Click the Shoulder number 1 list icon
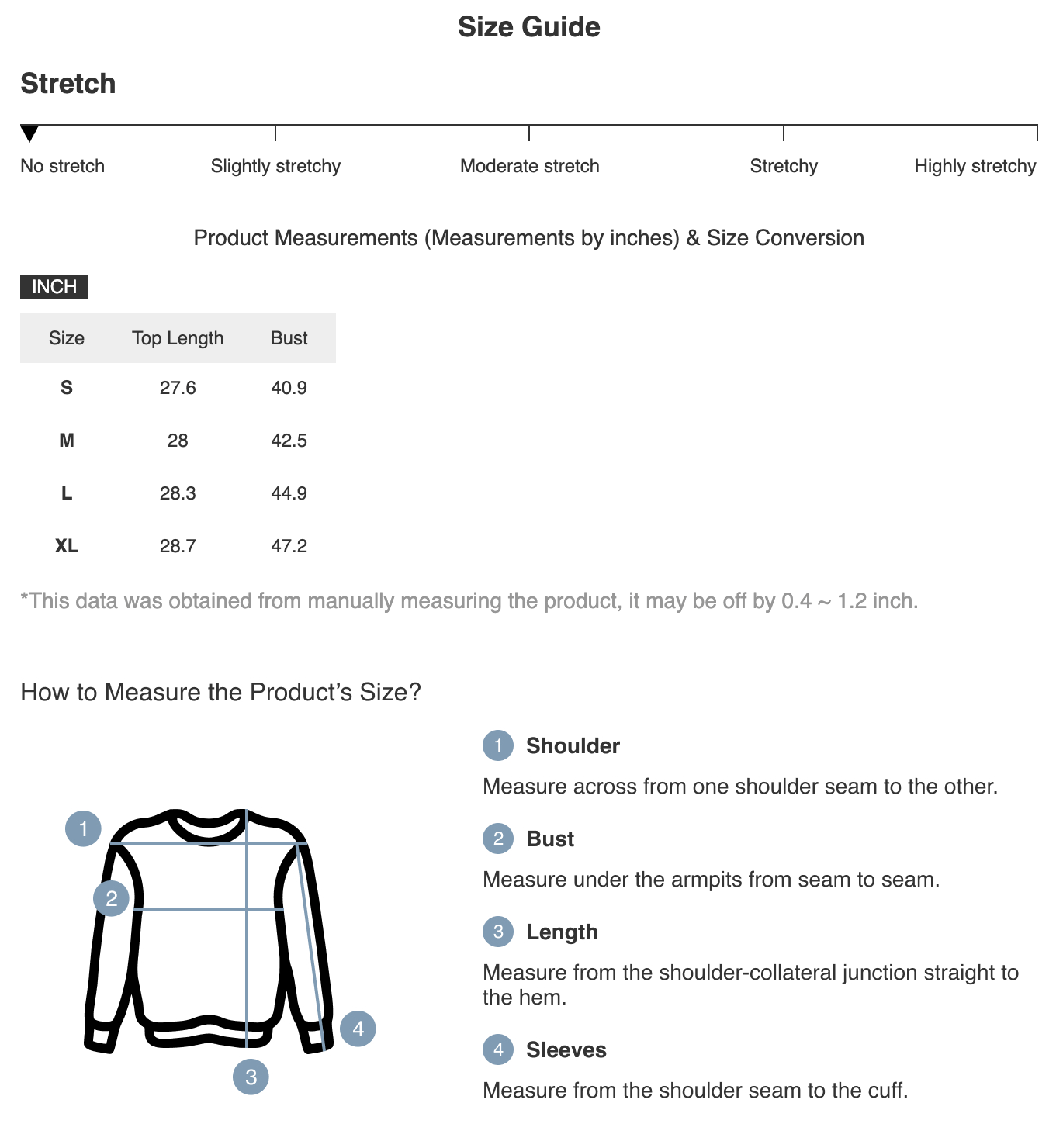The width and height of the screenshot is (1063, 1148). pos(498,745)
